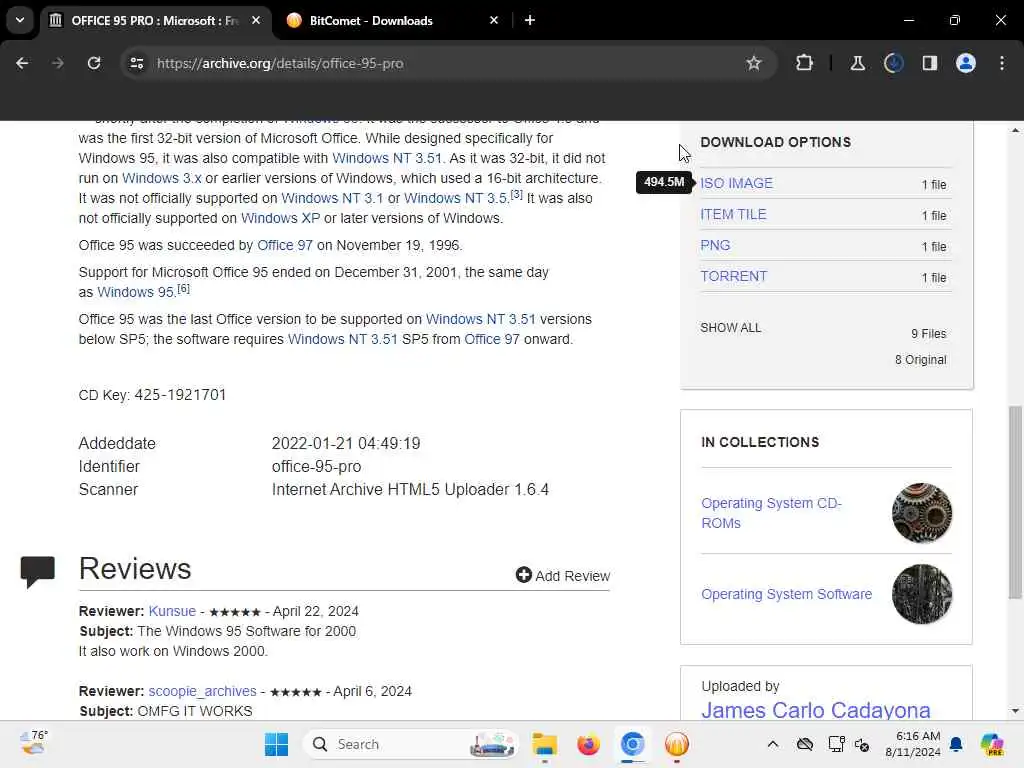Screen dimensions: 1024x768
Task: Open the notifications bell icon
Action: [x=956, y=744]
